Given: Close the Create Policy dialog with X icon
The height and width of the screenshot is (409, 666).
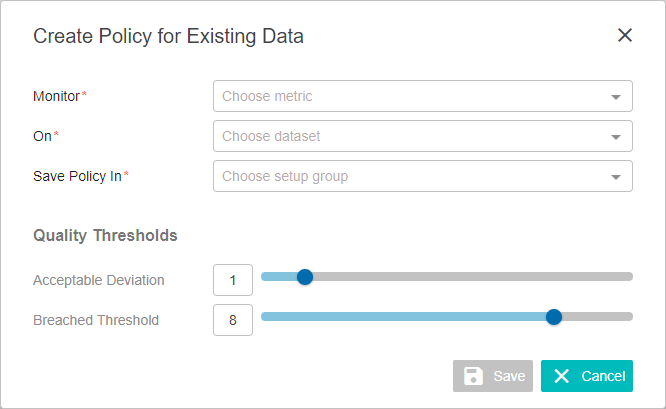Looking at the screenshot, I should (x=625, y=35).
